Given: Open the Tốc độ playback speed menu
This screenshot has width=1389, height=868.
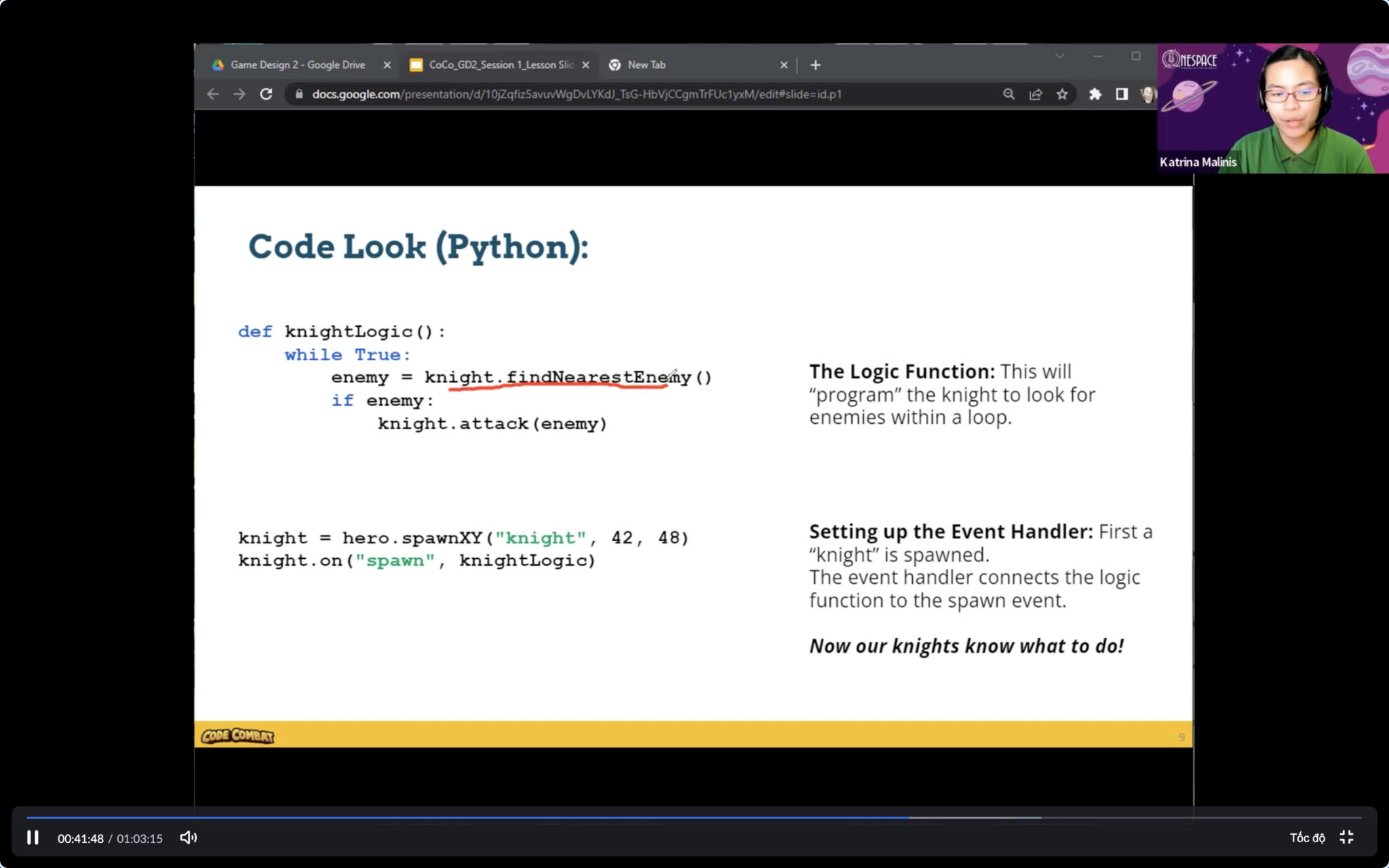Looking at the screenshot, I should pos(1309,837).
